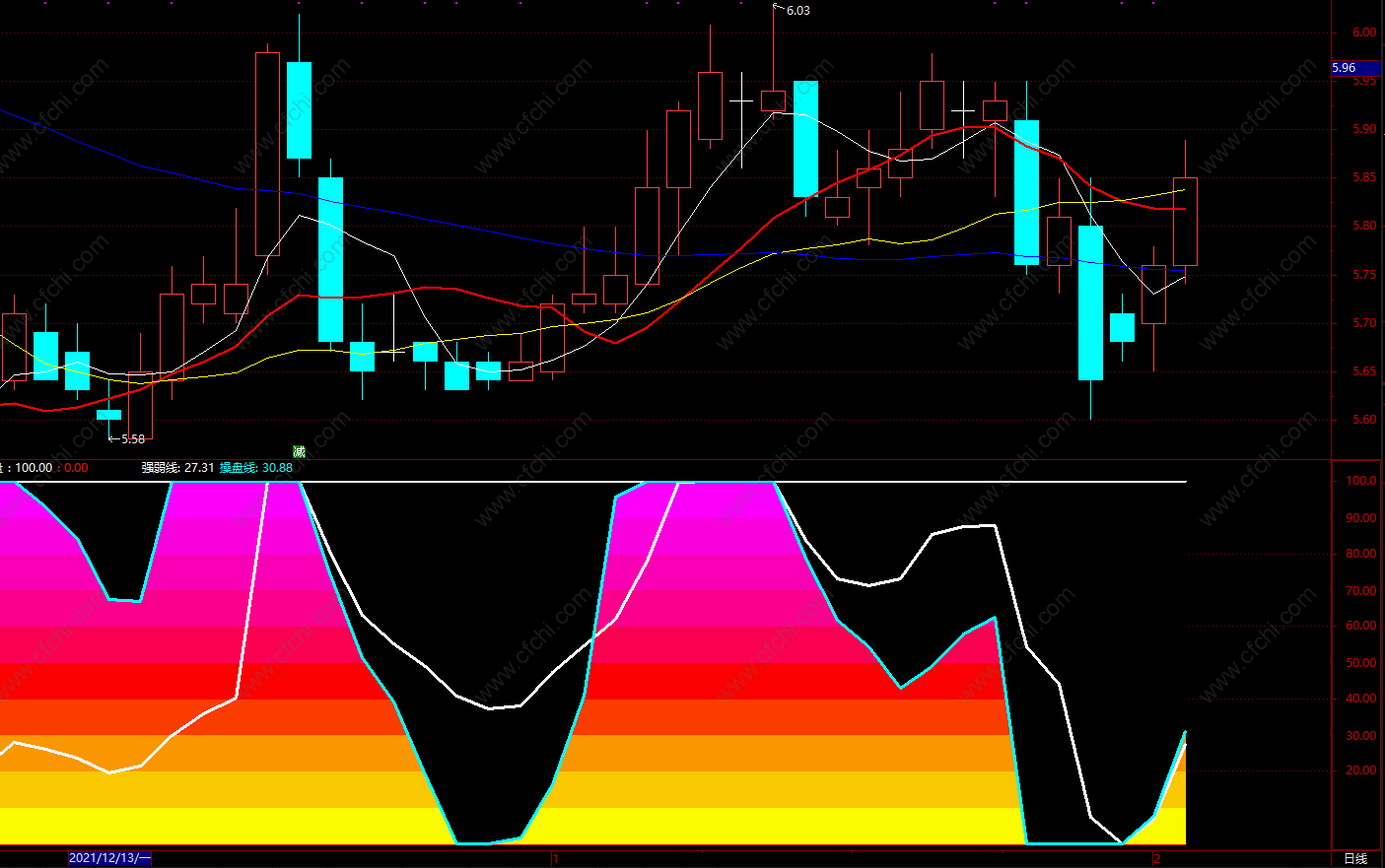Screen dimensions: 1385x868
Task: Click the 5.58 low price annotation
Action: pos(132,439)
